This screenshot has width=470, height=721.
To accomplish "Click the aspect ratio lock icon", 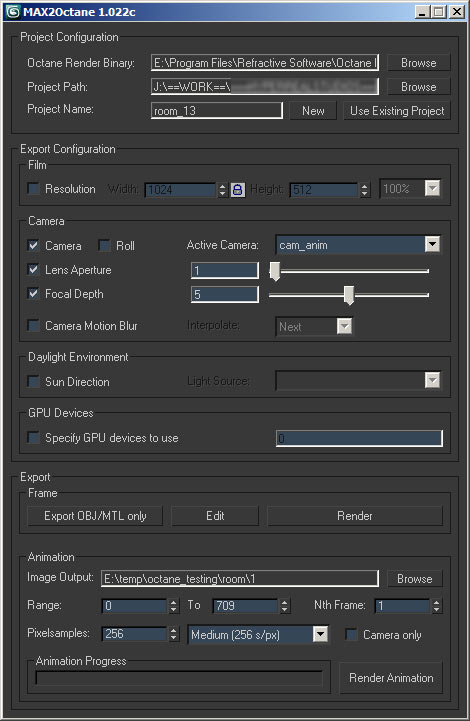I will point(237,189).
